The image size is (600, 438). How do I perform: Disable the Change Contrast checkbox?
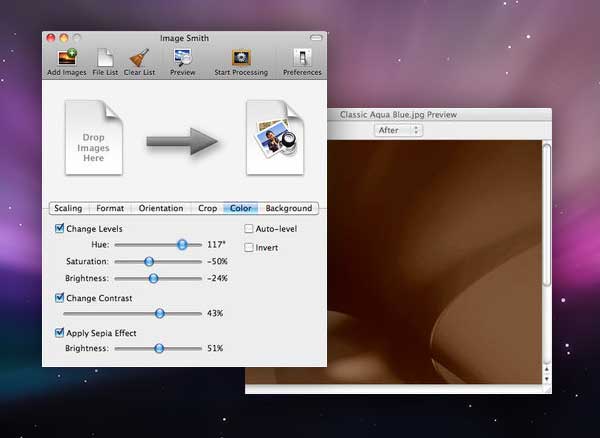coord(59,298)
